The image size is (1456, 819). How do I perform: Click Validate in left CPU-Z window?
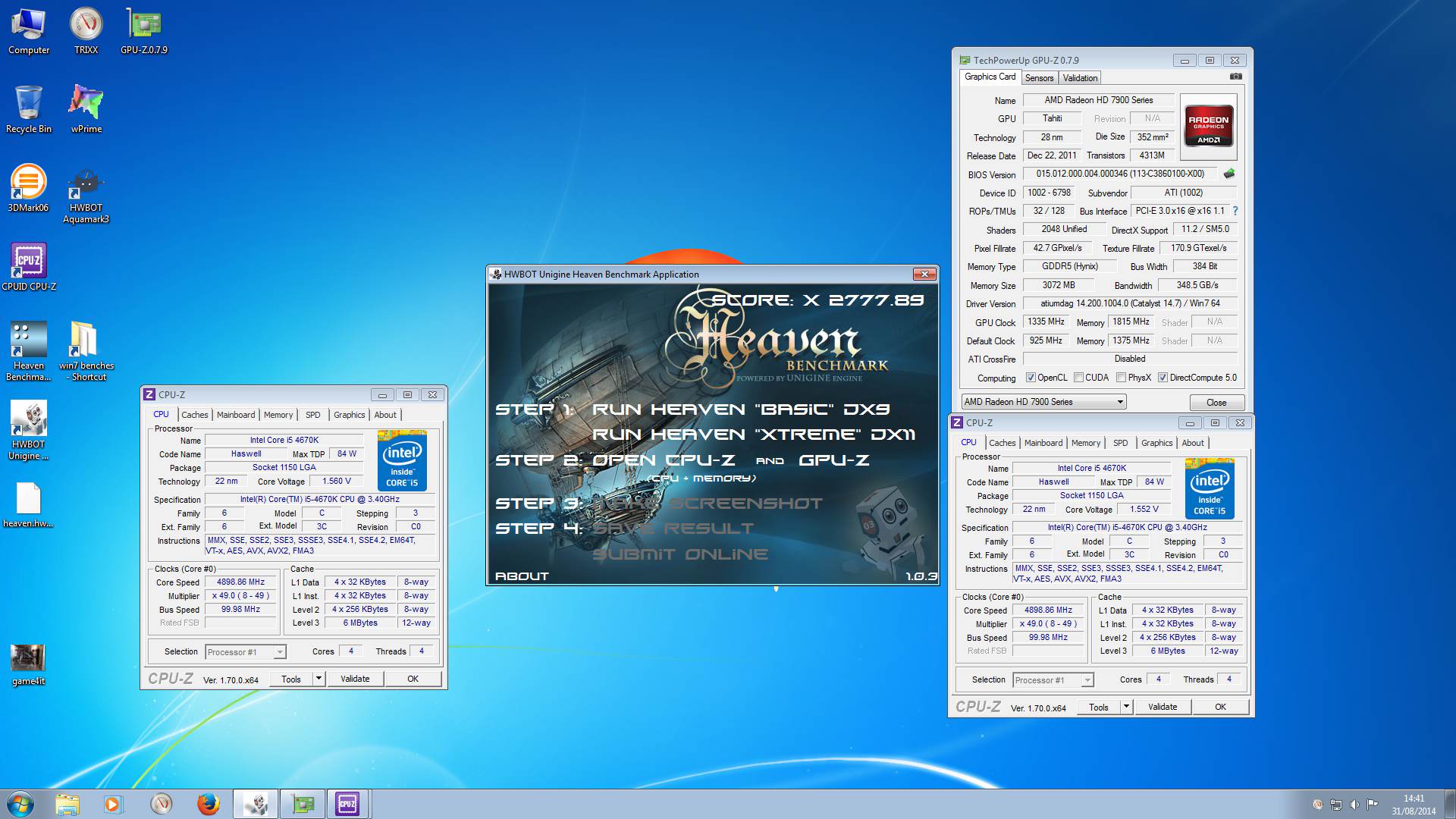tap(355, 679)
